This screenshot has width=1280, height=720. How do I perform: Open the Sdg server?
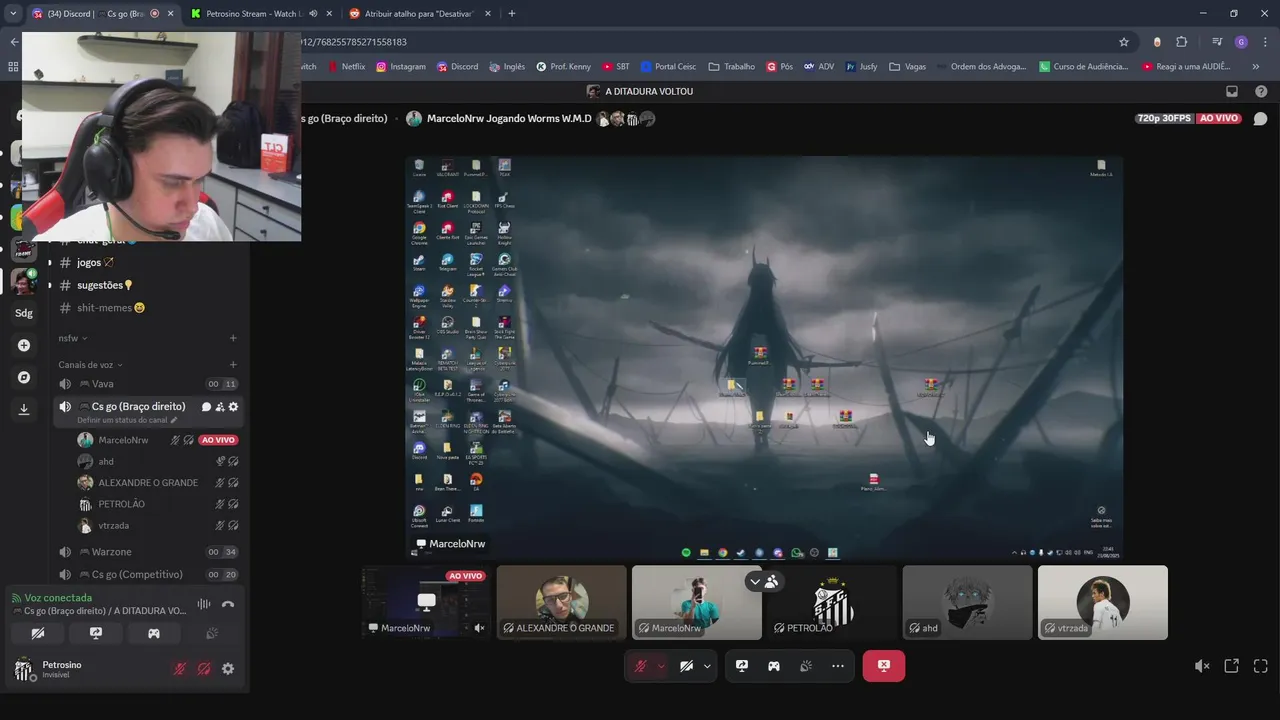click(x=24, y=313)
